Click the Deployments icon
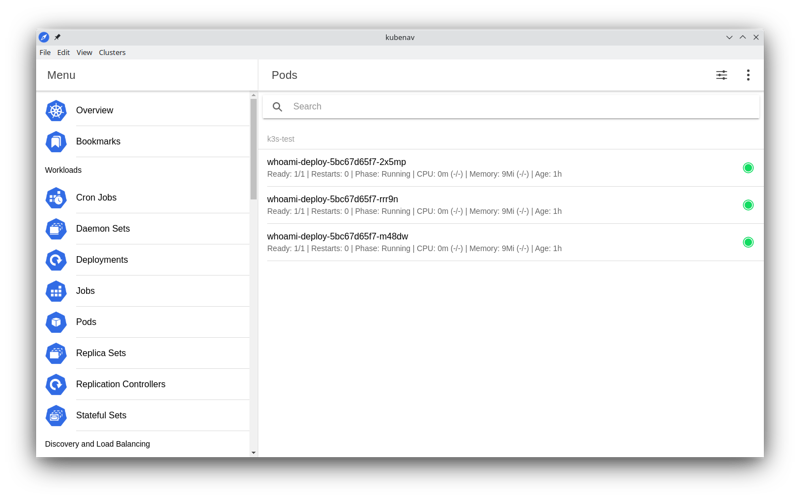The width and height of the screenshot is (800, 500). [x=56, y=260]
